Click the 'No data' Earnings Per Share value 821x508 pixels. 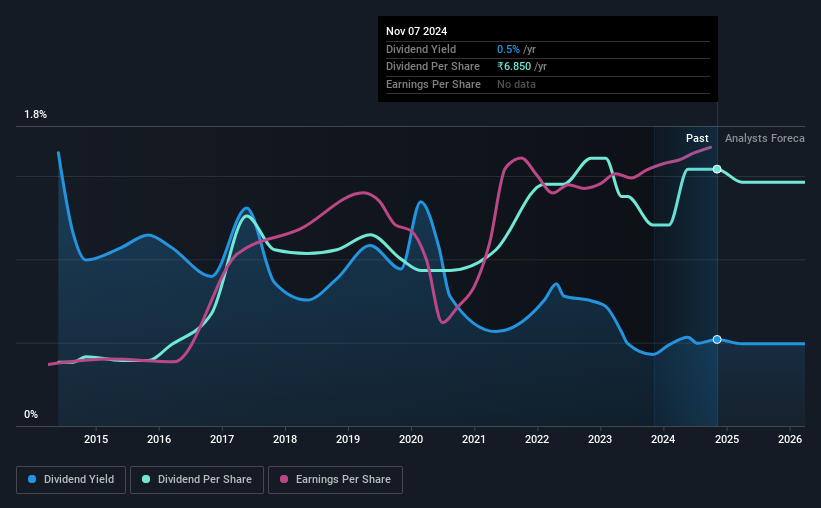(x=516, y=84)
